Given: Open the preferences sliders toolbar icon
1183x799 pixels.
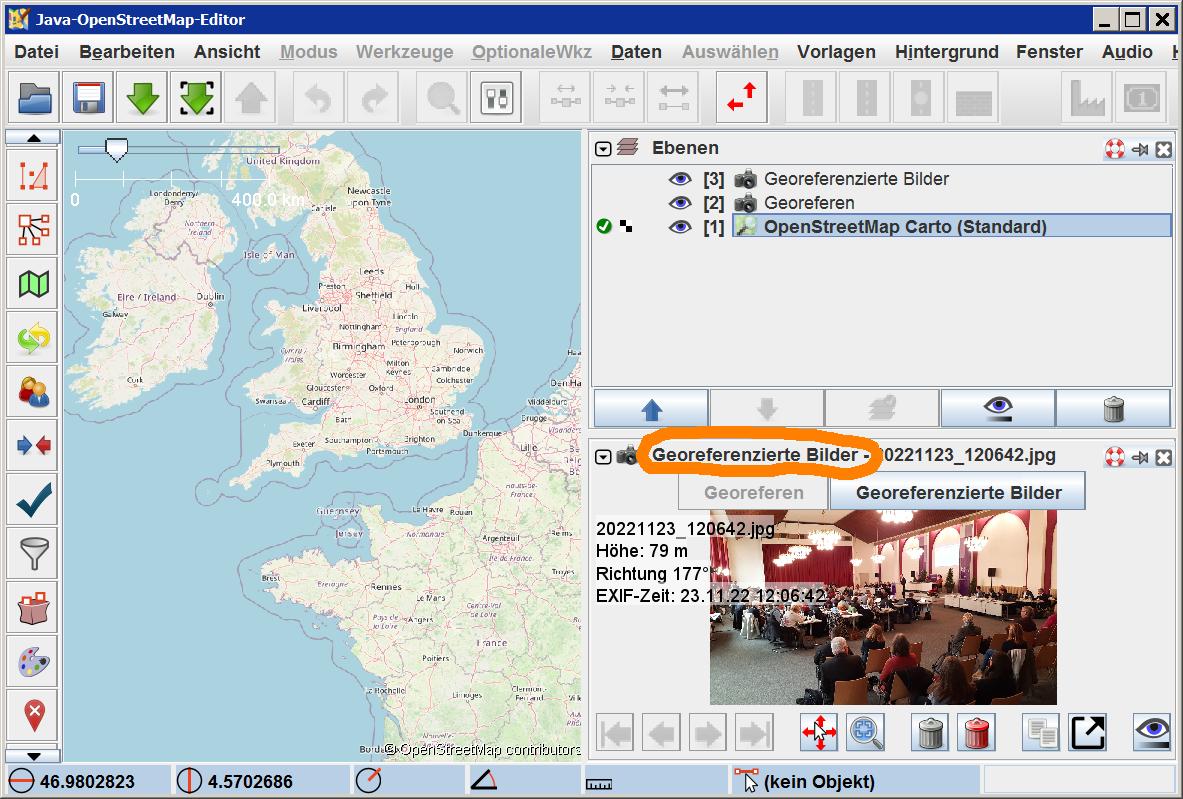Looking at the screenshot, I should tap(497, 98).
